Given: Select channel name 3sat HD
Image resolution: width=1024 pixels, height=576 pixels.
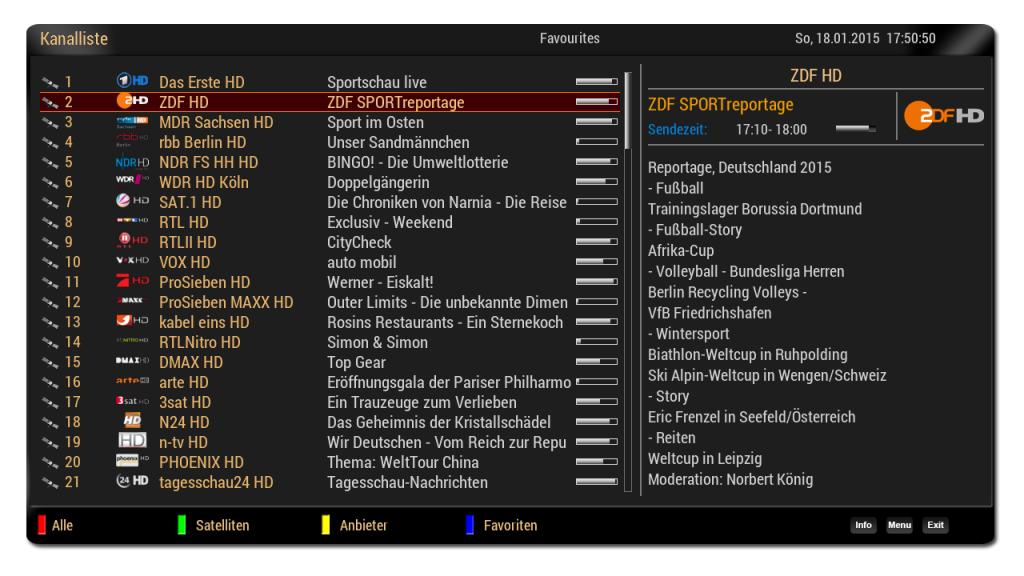Looking at the screenshot, I should (x=185, y=402).
